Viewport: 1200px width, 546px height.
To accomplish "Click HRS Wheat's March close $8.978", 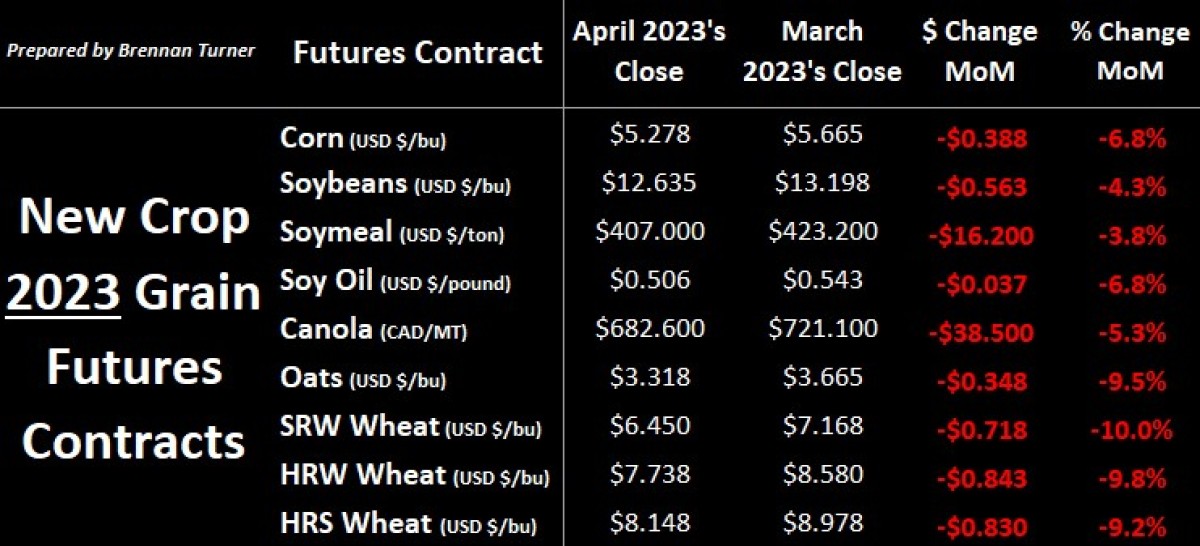I will pos(823,521).
